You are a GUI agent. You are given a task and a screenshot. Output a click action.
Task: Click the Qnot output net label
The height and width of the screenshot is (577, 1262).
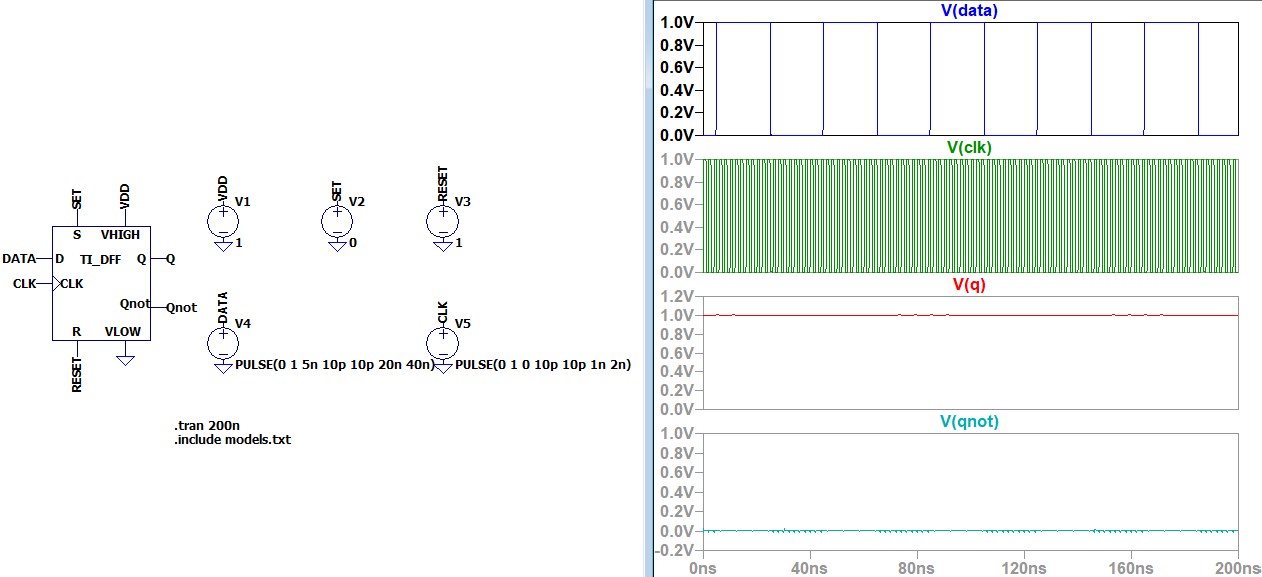182,308
